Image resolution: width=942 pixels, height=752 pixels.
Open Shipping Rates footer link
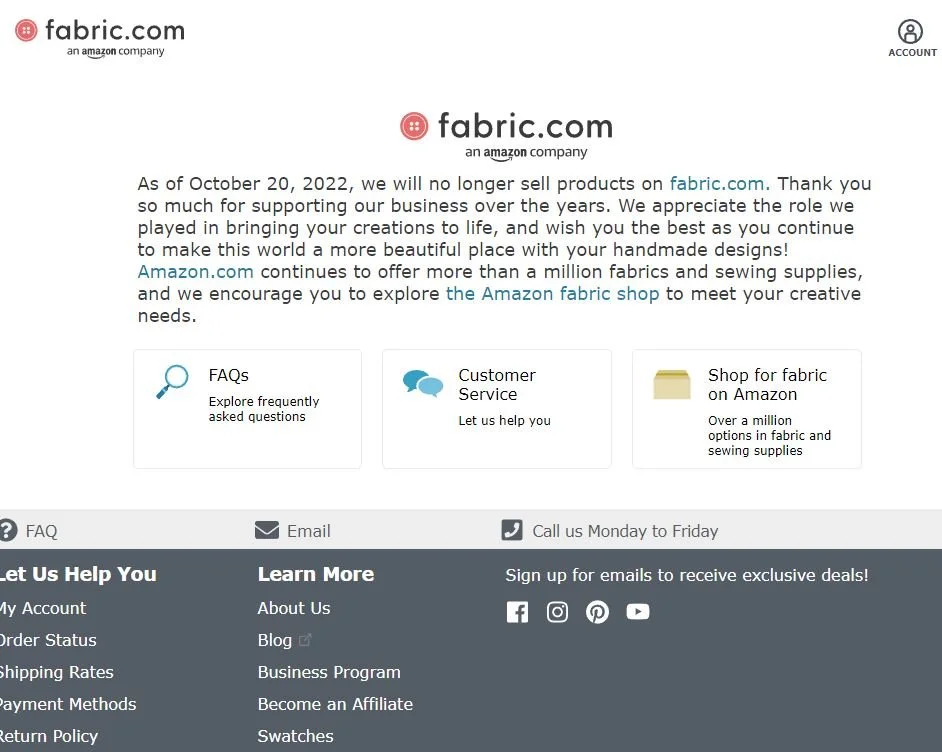56,672
